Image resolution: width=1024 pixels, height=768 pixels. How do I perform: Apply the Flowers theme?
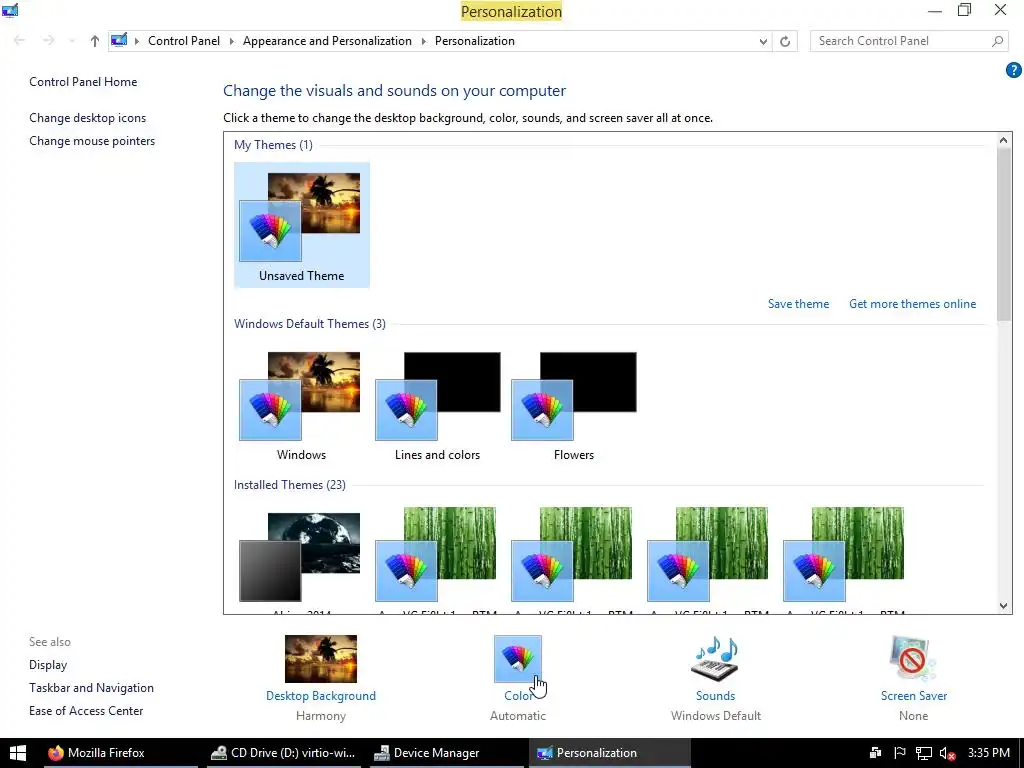tap(573, 405)
